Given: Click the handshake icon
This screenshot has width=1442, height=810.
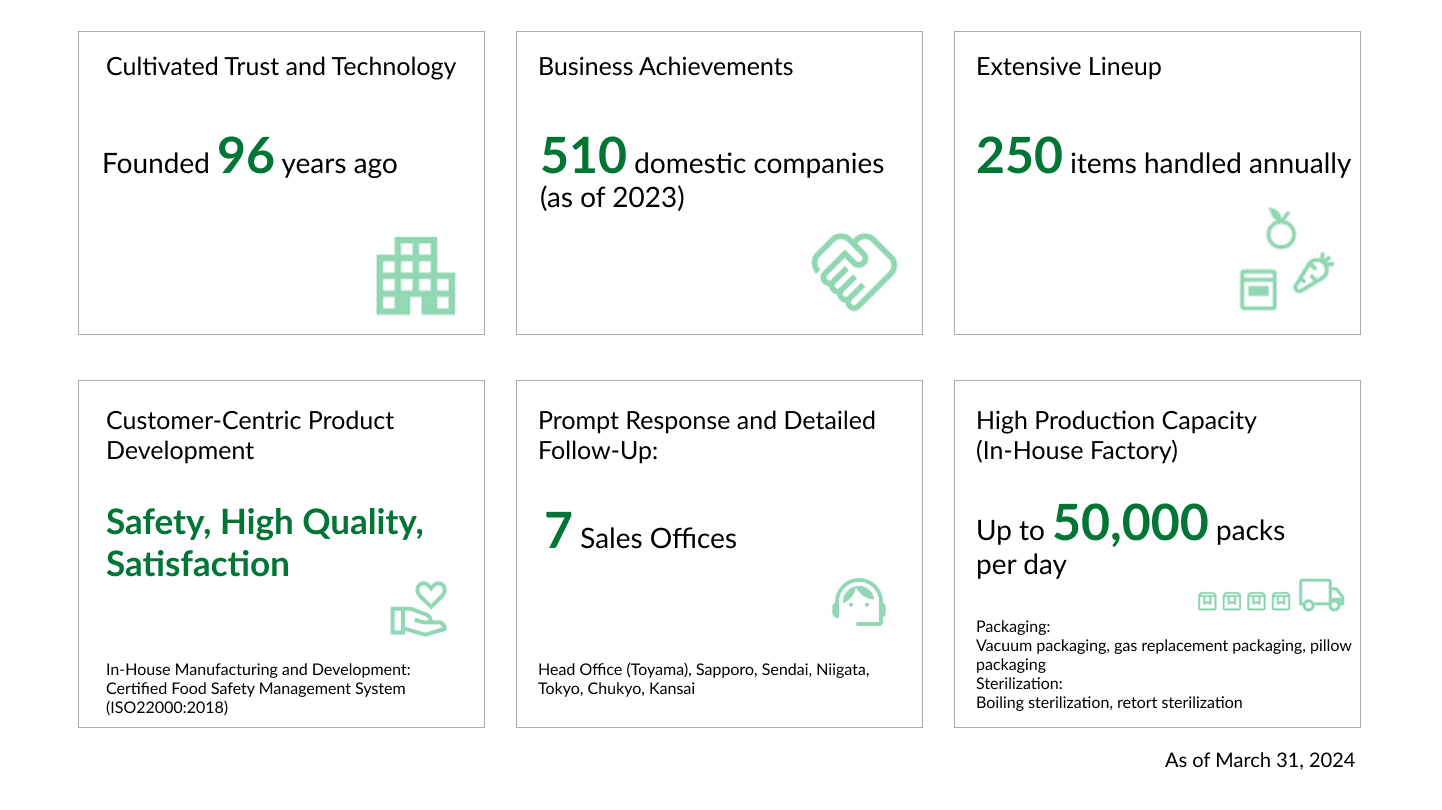Looking at the screenshot, I should [853, 271].
